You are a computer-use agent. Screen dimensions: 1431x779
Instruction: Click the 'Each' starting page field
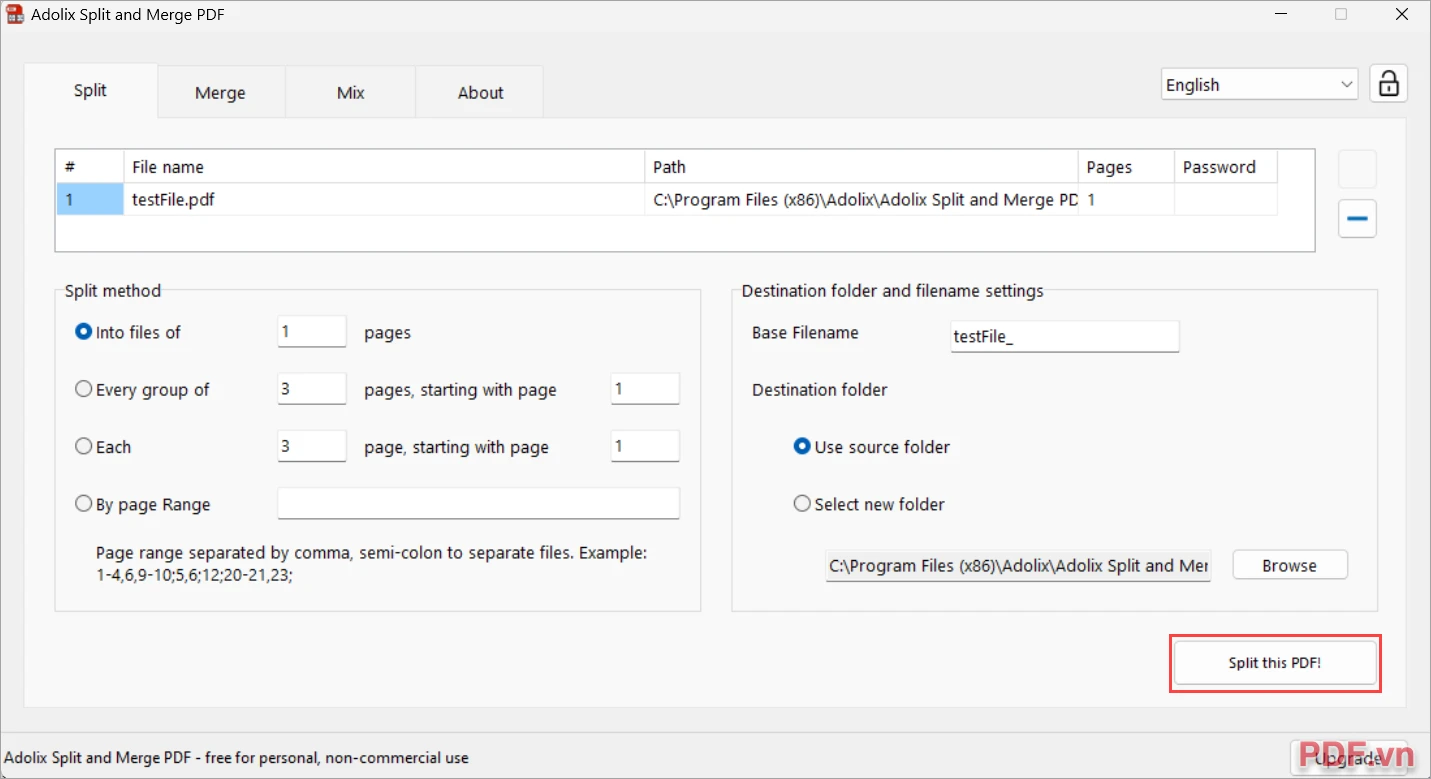[x=645, y=446]
